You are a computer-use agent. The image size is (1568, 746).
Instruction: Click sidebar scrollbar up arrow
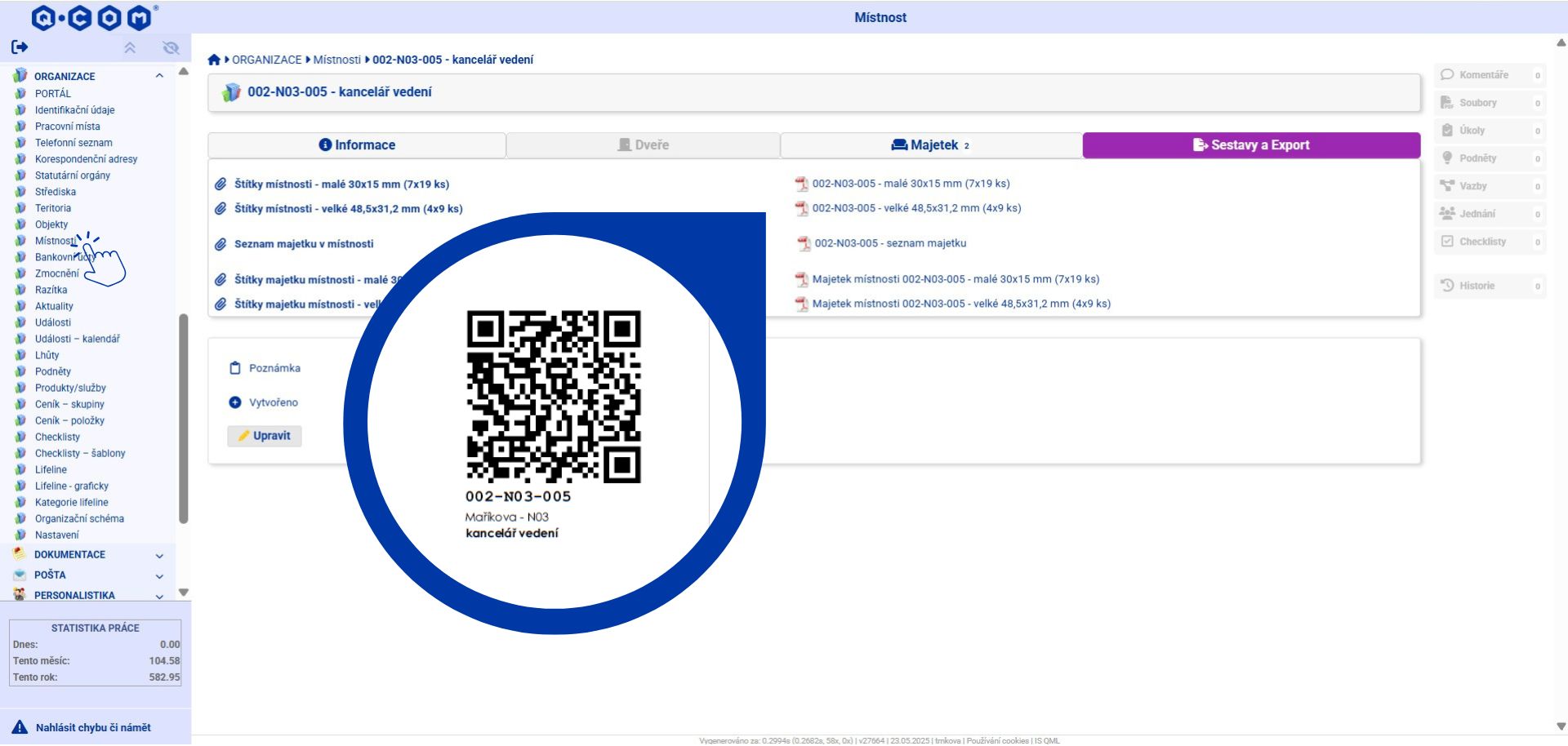(184, 71)
